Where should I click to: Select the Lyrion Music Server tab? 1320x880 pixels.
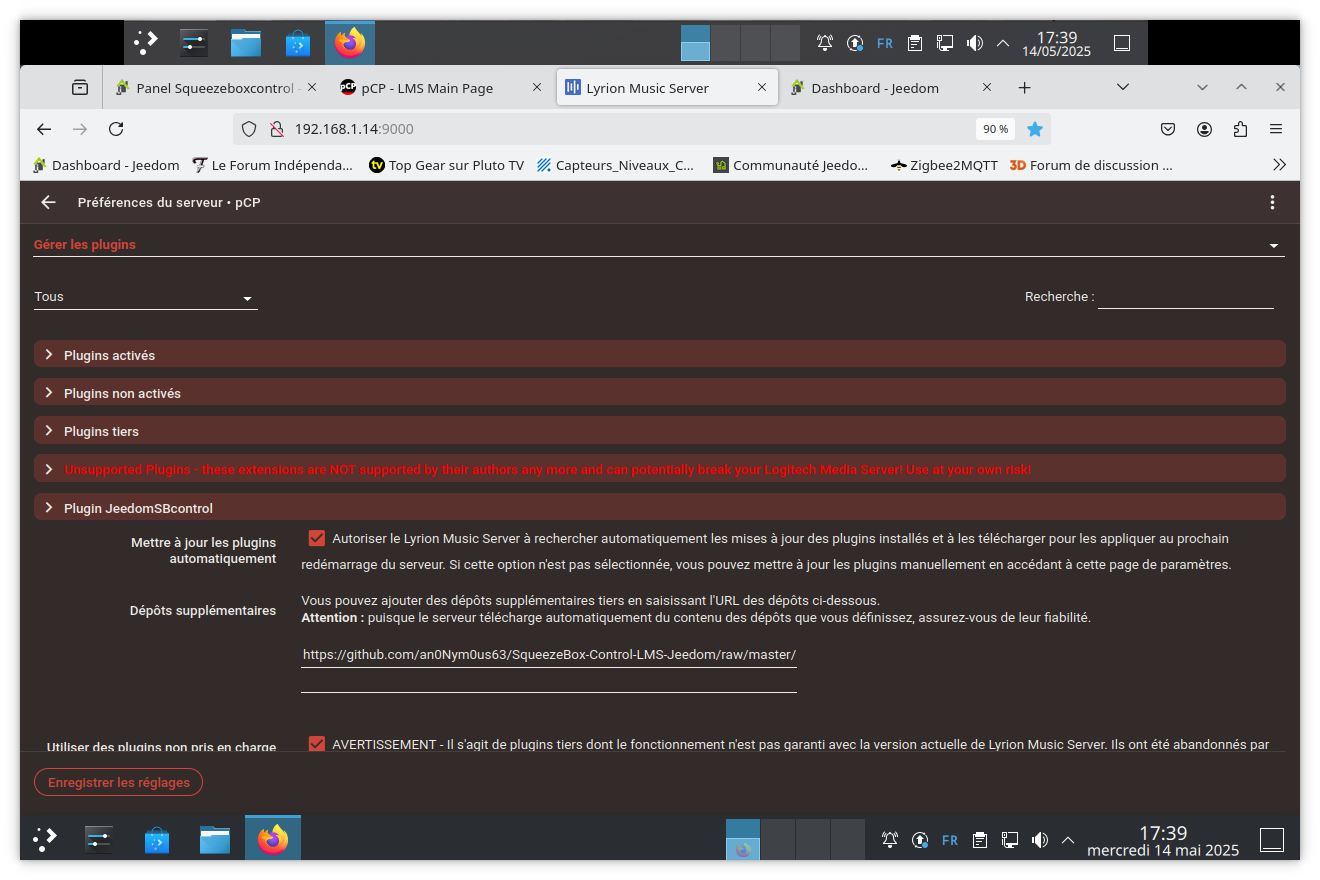point(667,88)
